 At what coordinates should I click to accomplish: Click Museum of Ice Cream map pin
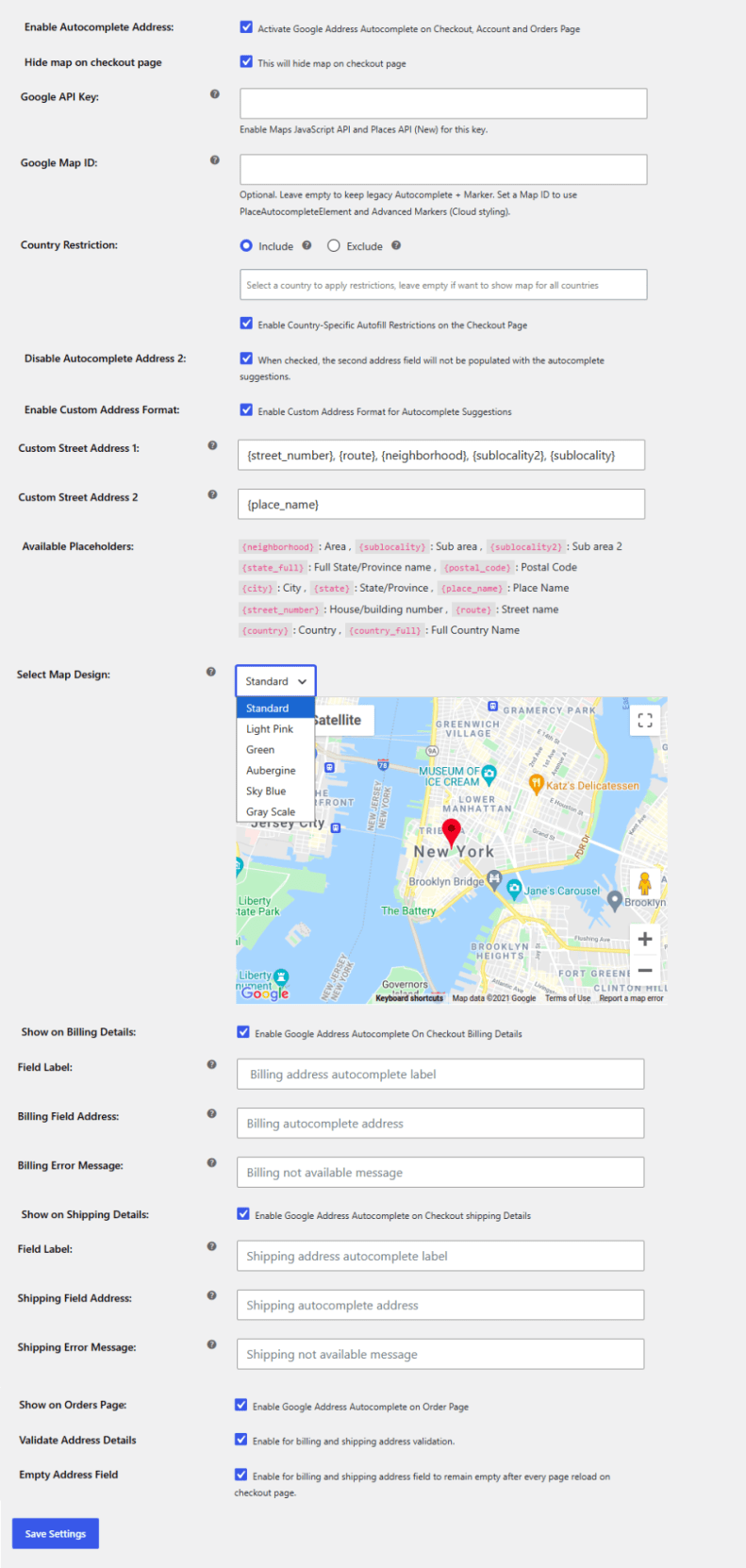(x=489, y=776)
